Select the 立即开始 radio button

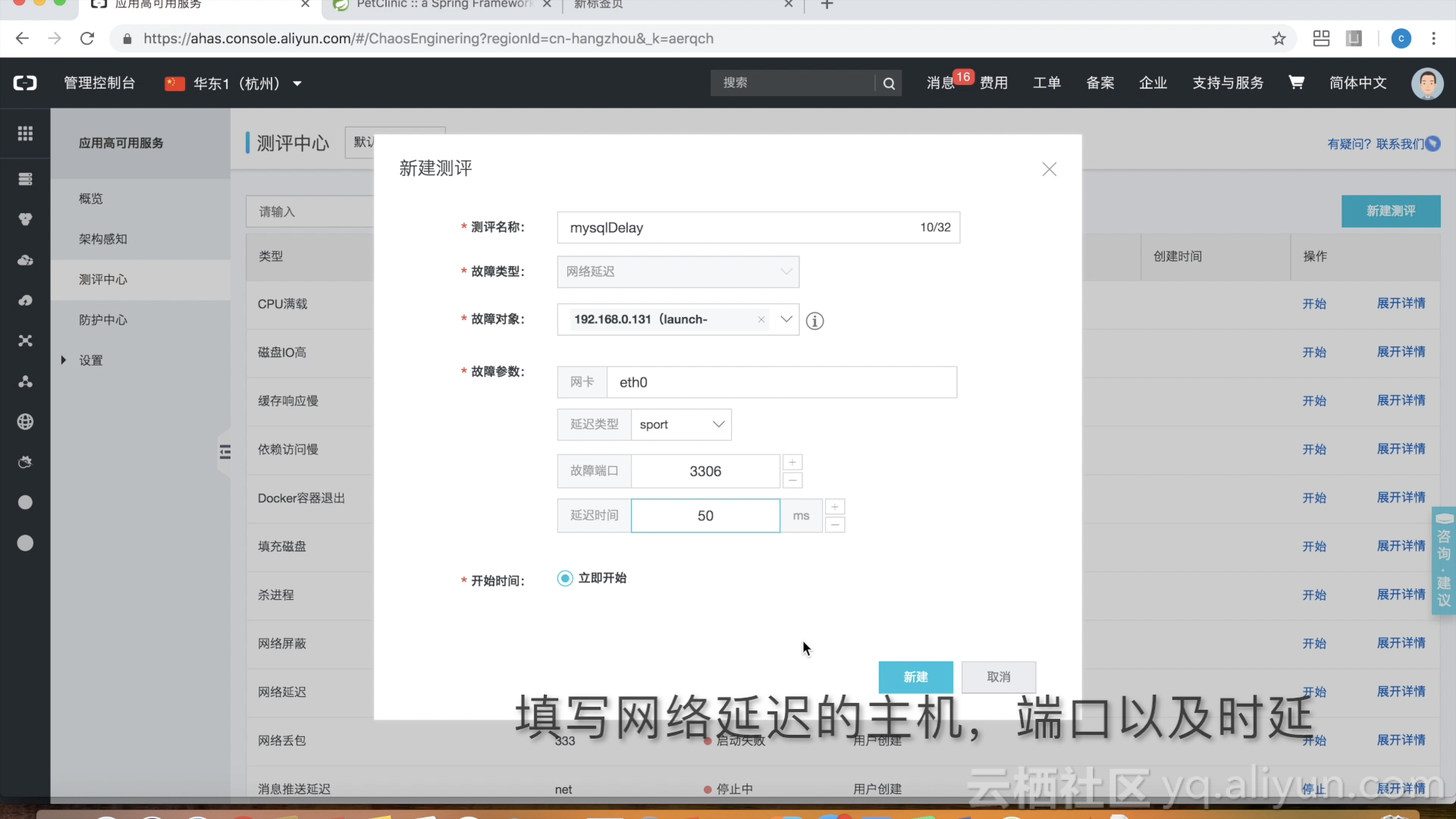coord(565,579)
